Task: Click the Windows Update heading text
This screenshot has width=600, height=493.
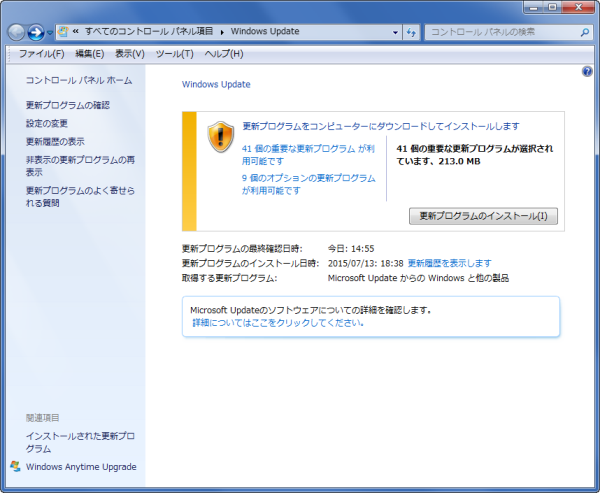Action: tap(216, 84)
